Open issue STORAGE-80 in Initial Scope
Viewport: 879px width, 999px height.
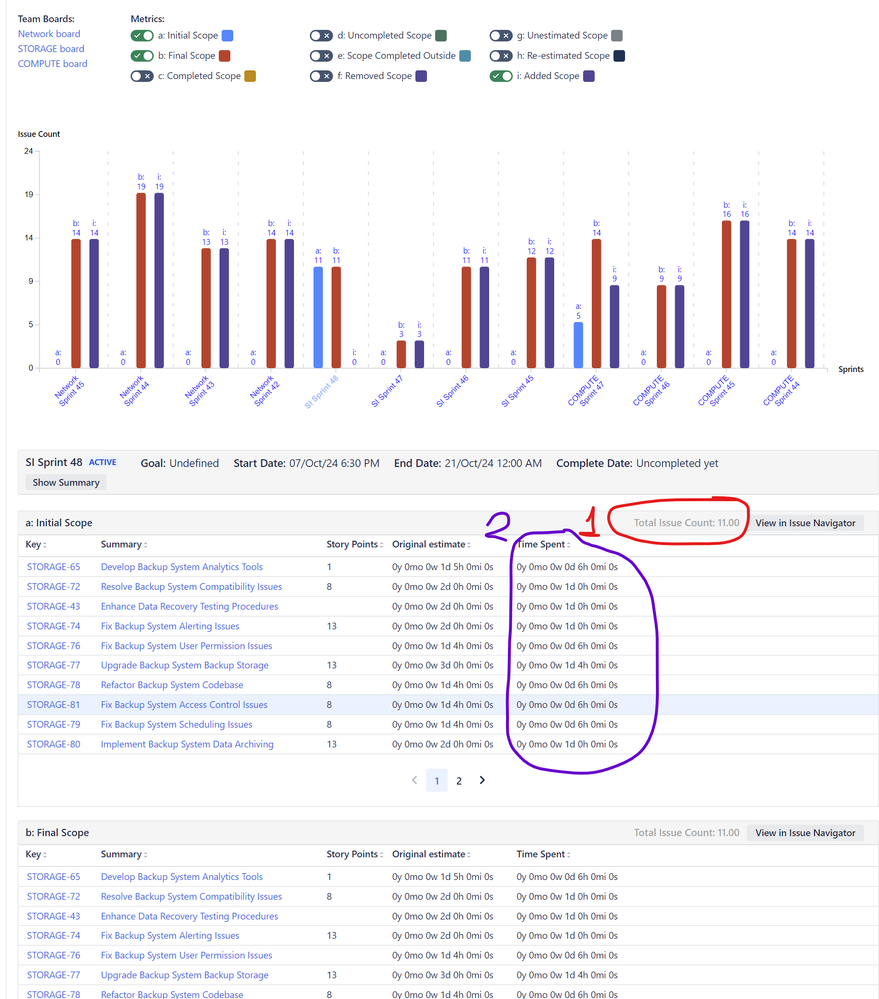pyautogui.click(x=54, y=744)
